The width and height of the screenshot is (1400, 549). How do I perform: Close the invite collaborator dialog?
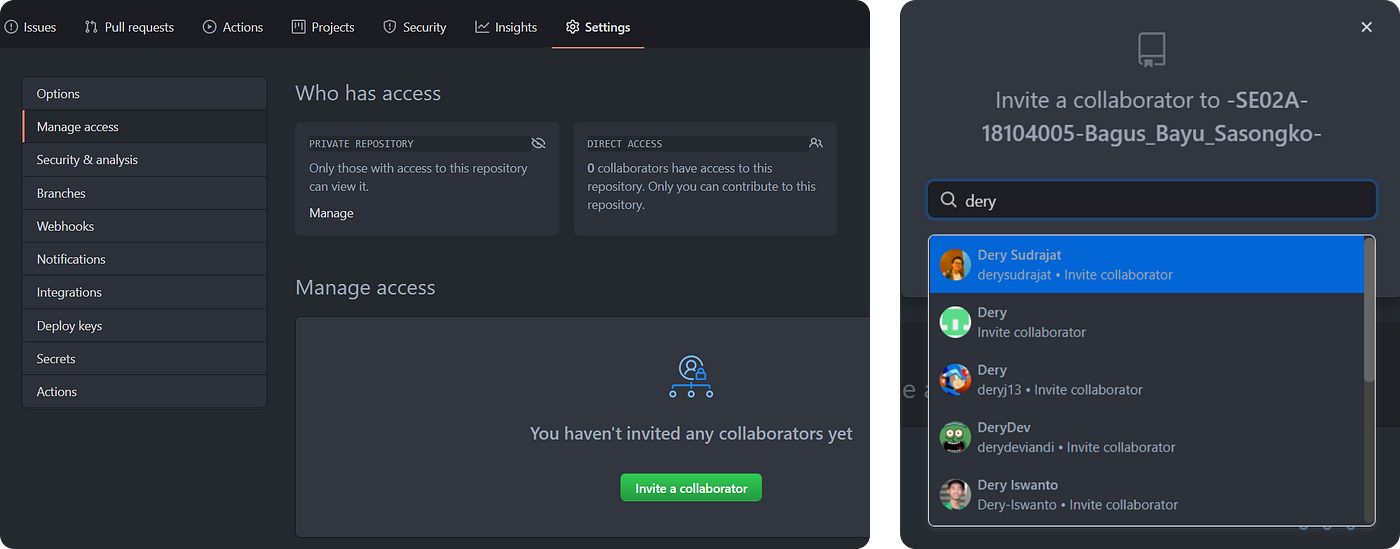(1366, 27)
